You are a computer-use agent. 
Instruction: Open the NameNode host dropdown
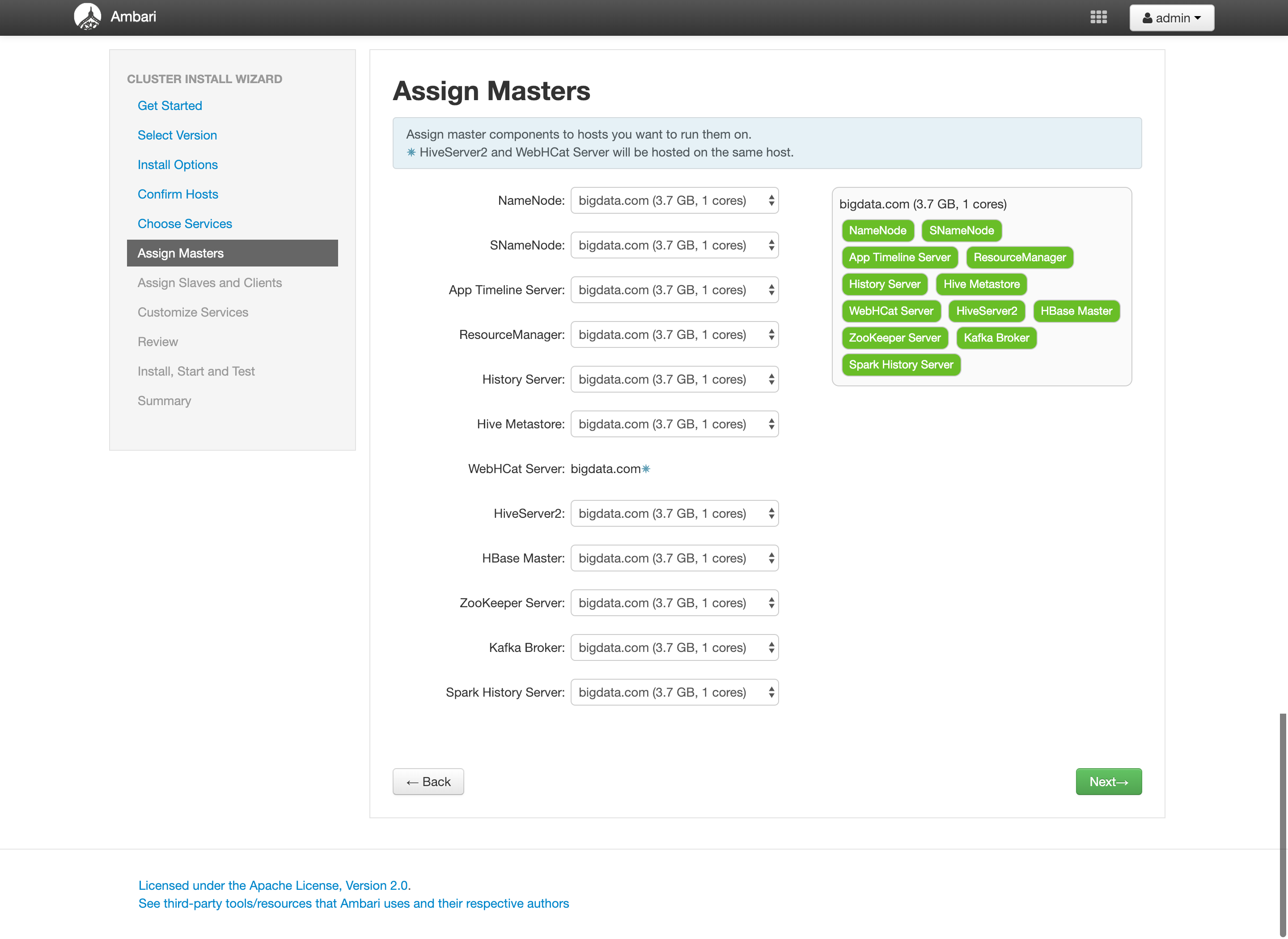674,200
